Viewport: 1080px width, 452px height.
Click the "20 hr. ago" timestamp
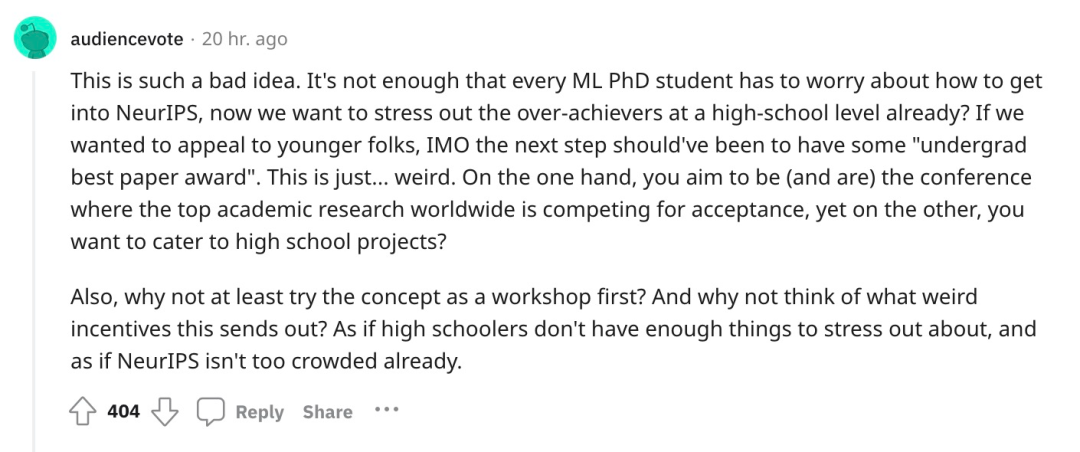coord(244,39)
